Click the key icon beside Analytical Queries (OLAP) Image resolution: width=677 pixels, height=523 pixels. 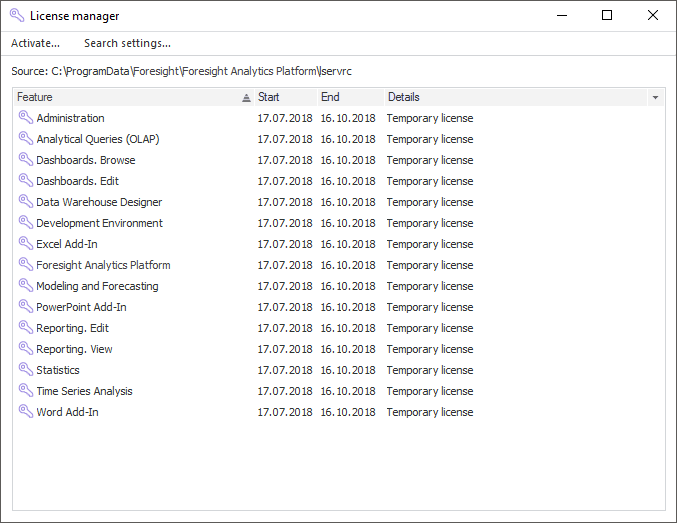point(25,139)
